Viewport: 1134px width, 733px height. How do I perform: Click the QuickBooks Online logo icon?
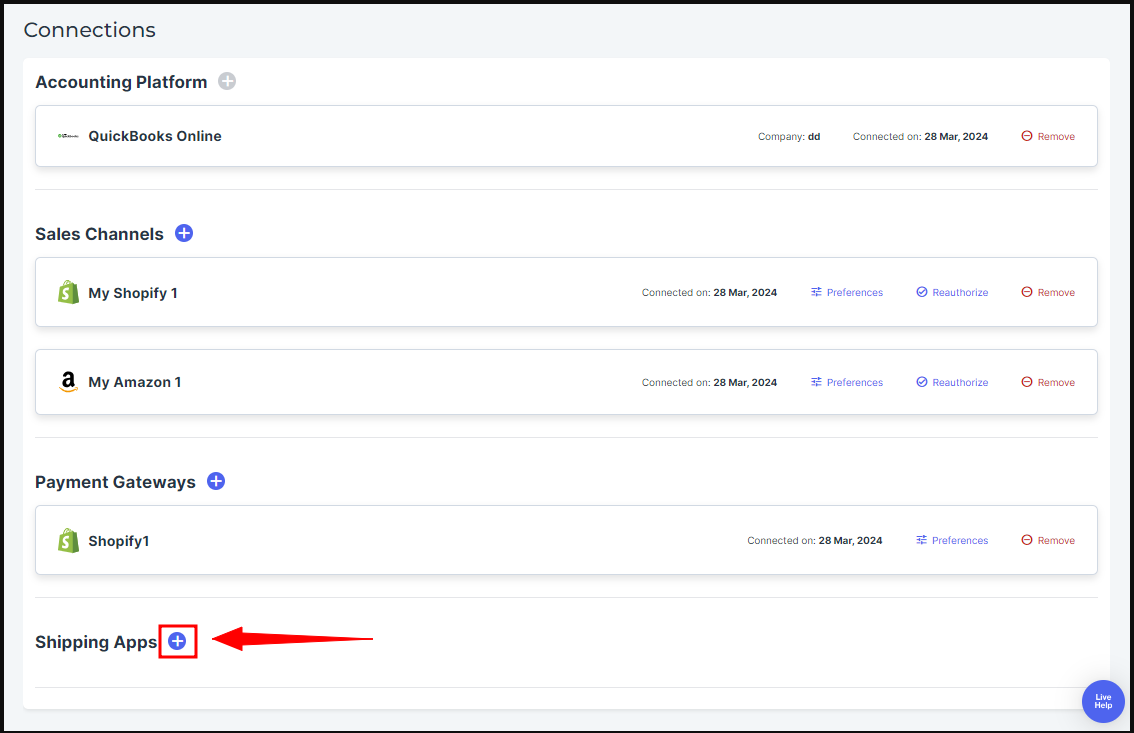pos(68,136)
